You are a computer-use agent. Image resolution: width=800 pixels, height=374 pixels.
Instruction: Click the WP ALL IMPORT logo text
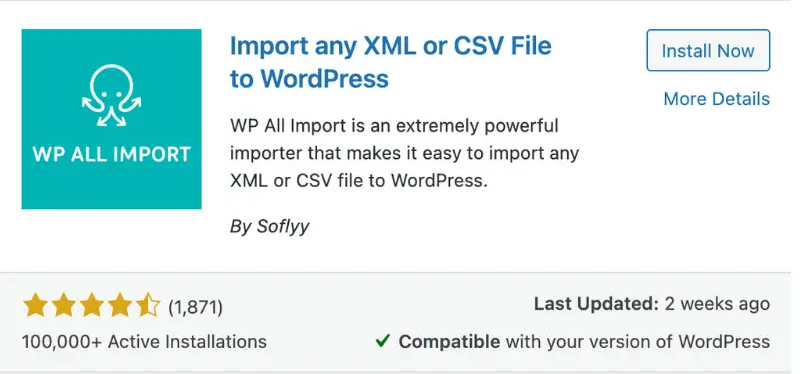tap(111, 154)
